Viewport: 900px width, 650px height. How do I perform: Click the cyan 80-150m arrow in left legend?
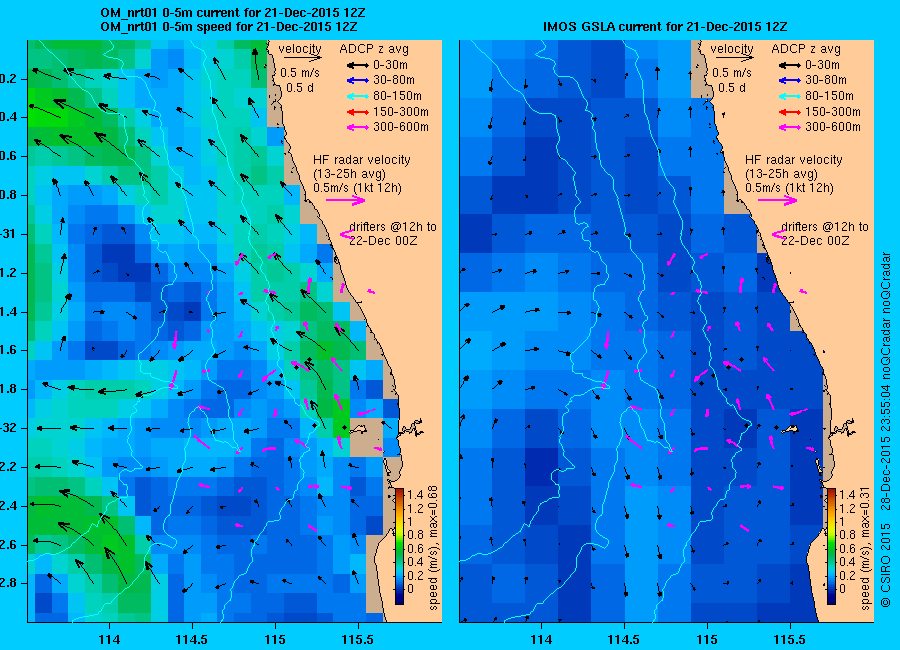pos(358,96)
